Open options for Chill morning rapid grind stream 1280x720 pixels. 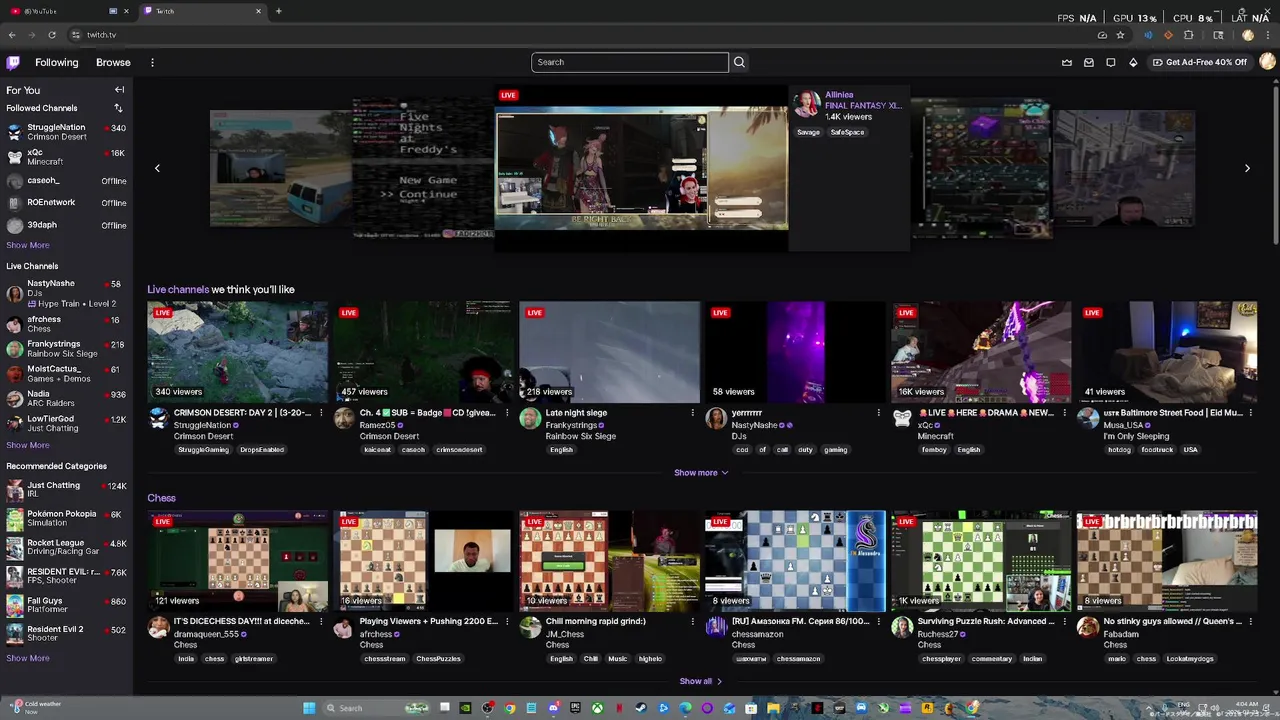(x=692, y=621)
